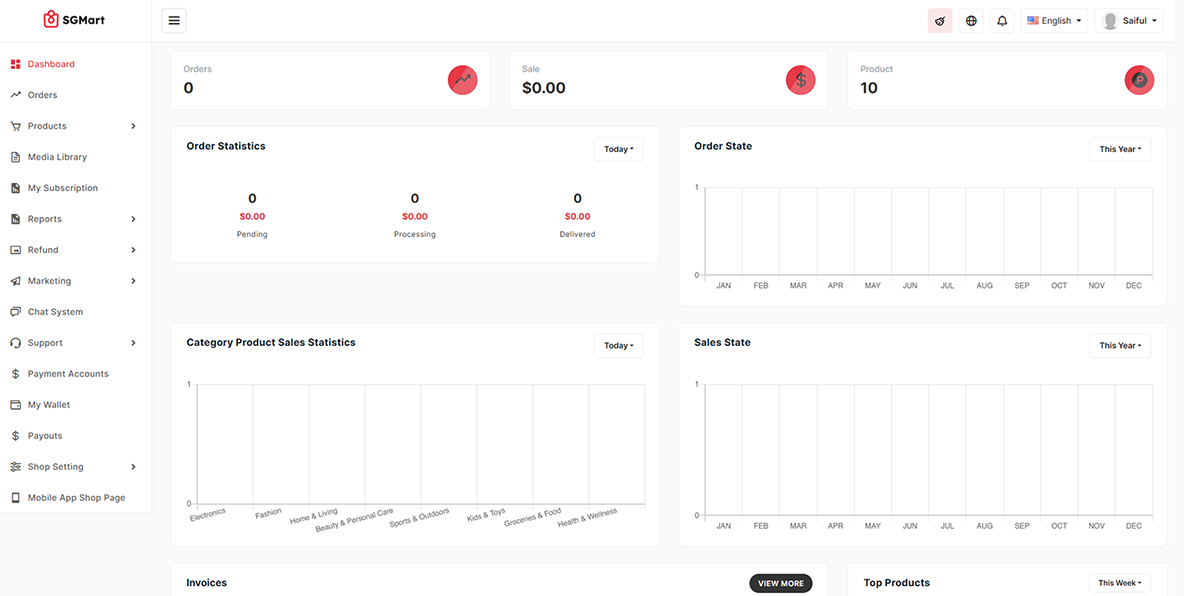Open the My Wallet sidebar item
Viewport: 1184px width, 596px height.
(x=48, y=405)
